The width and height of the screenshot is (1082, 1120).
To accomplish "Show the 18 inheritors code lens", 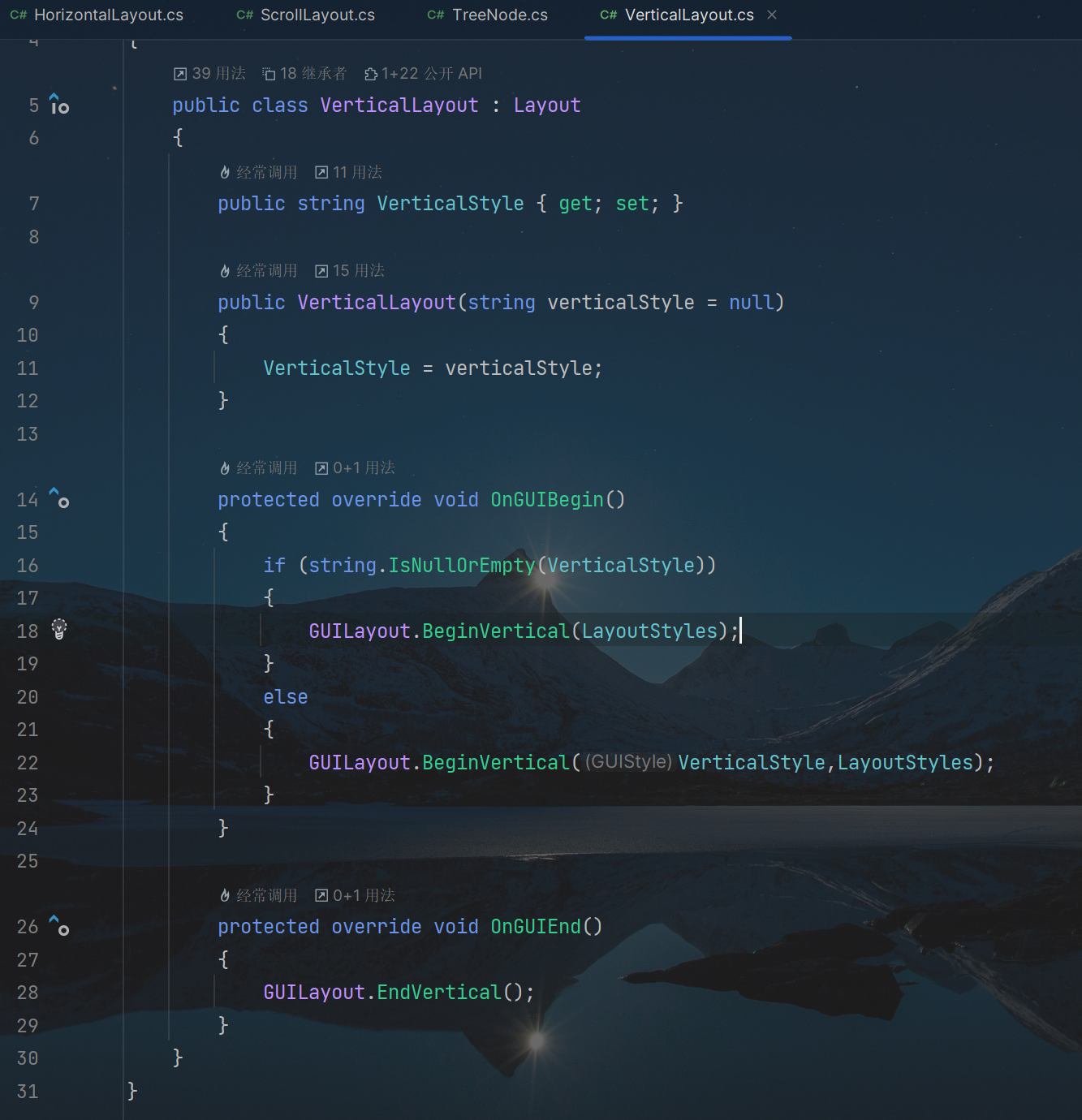I will click(x=304, y=74).
